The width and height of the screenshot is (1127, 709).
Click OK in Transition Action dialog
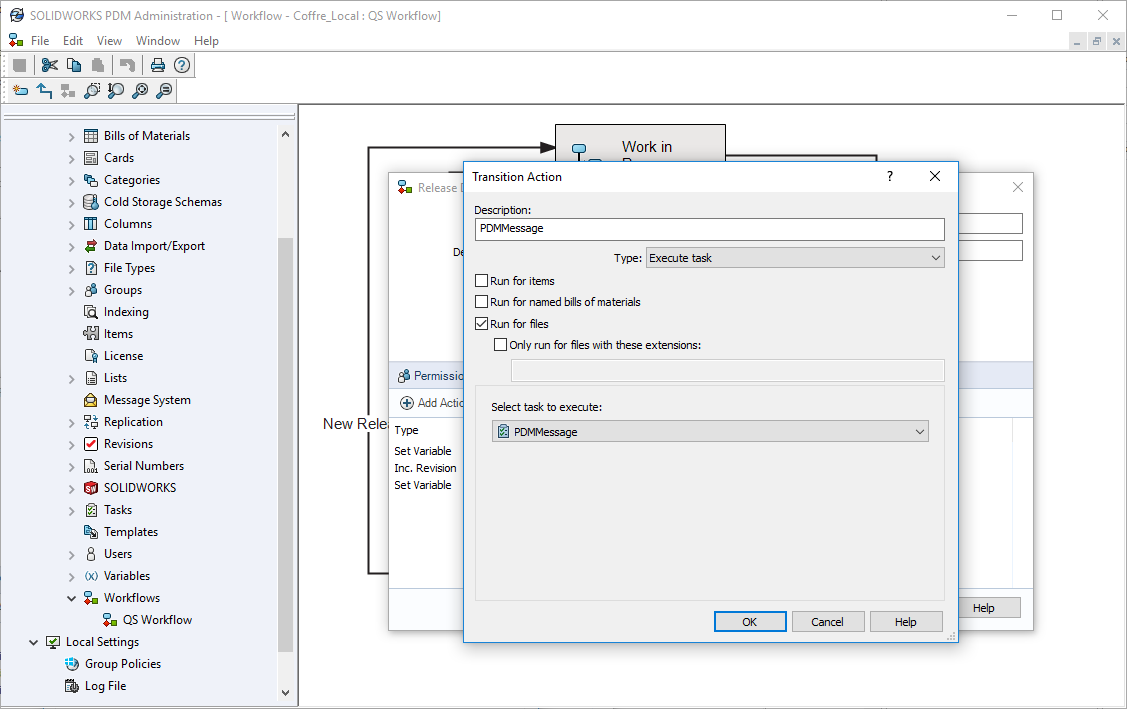tap(750, 622)
